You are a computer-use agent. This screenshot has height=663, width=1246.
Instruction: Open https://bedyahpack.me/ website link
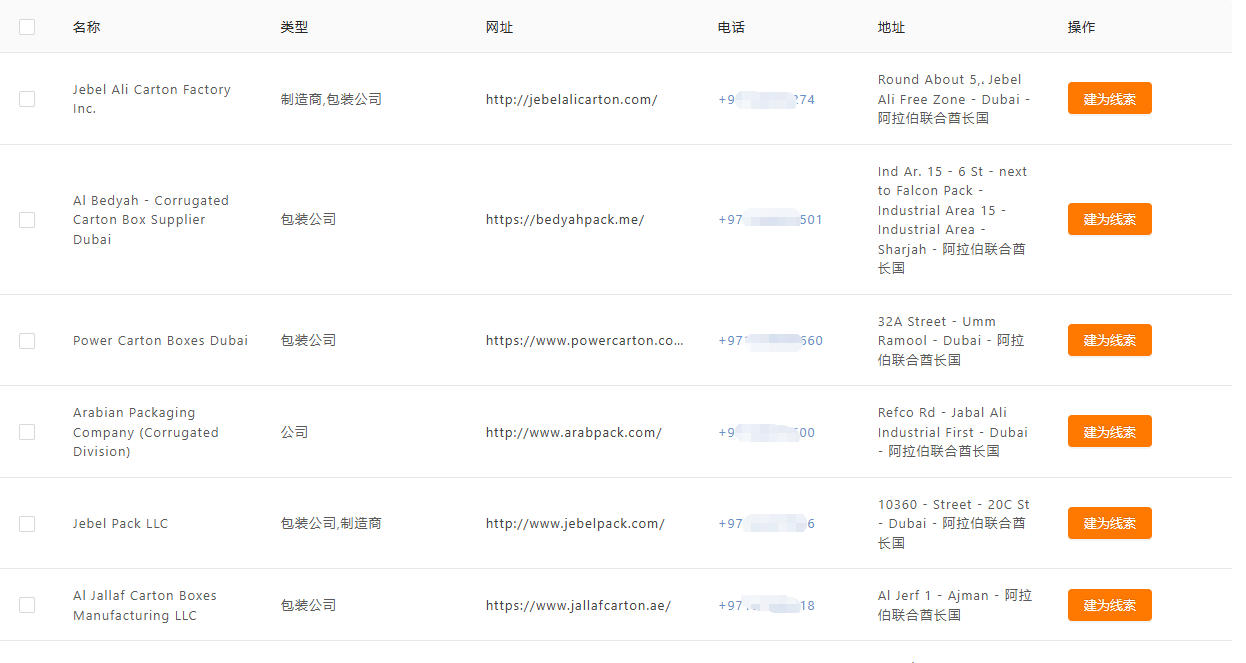coord(565,219)
